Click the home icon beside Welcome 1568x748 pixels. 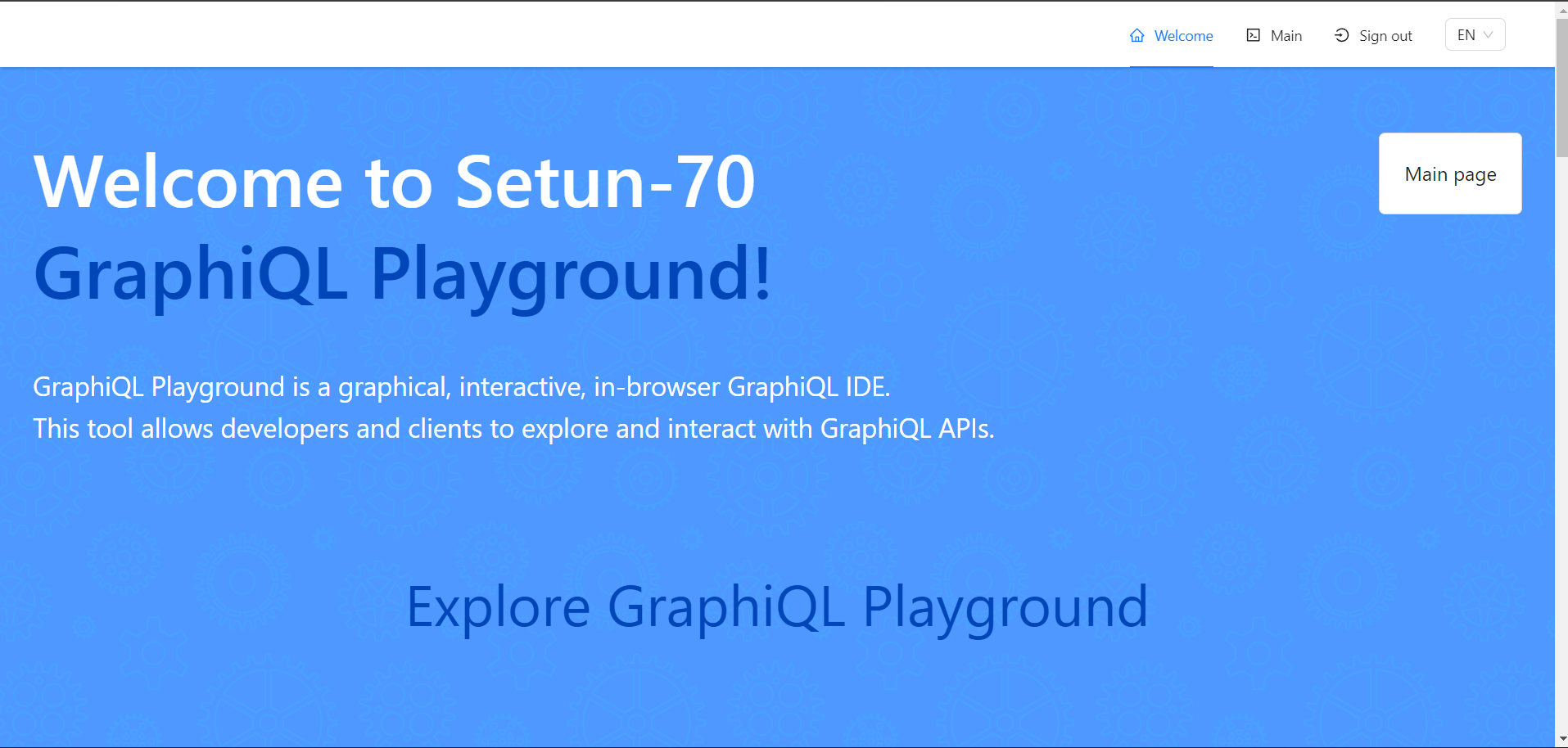1137,35
